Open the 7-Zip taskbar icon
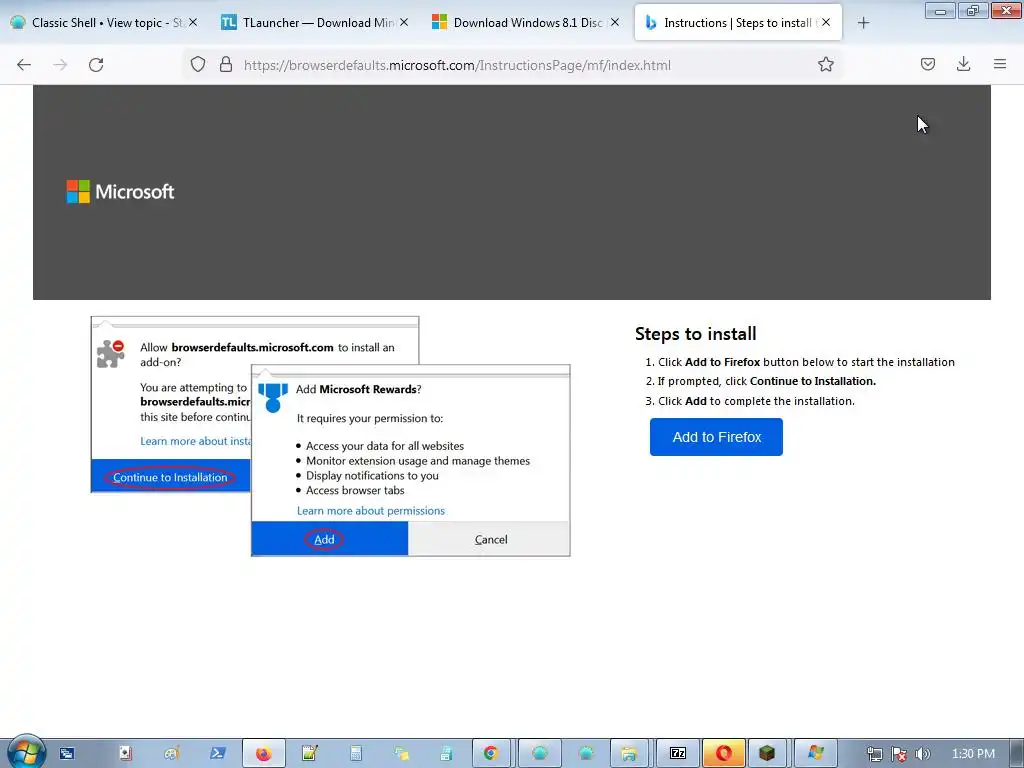 point(678,754)
